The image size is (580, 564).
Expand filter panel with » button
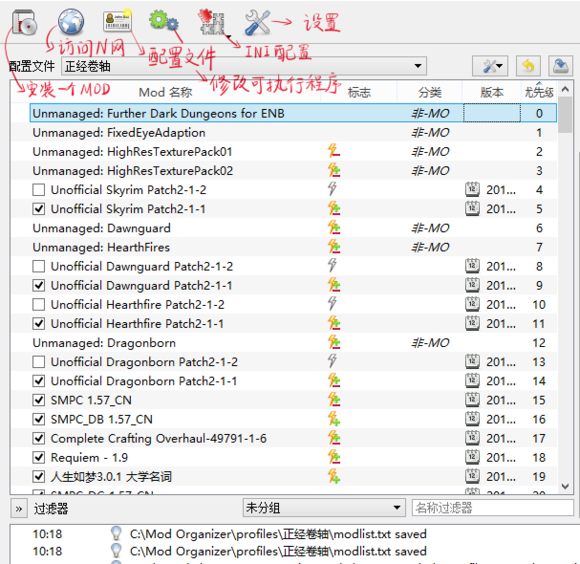pyautogui.click(x=18, y=509)
